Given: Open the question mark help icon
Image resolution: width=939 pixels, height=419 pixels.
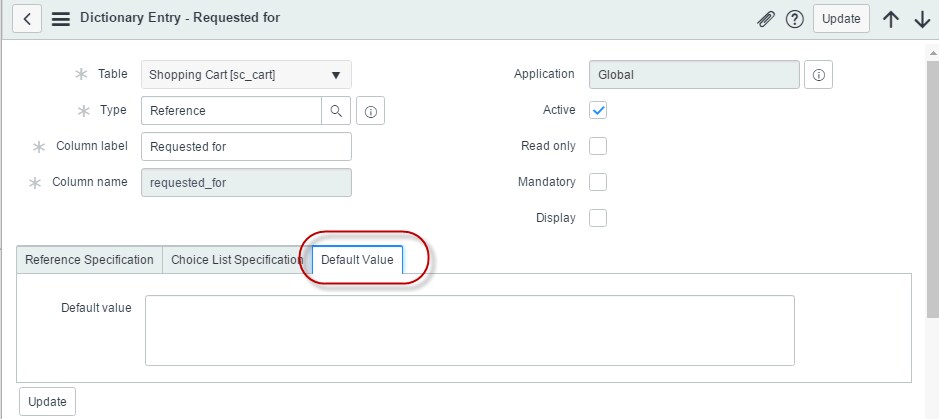Looking at the screenshot, I should pos(795,20).
